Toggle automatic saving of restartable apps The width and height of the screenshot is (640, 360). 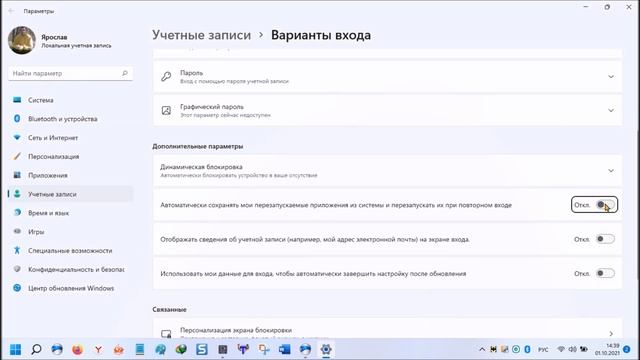click(x=605, y=205)
